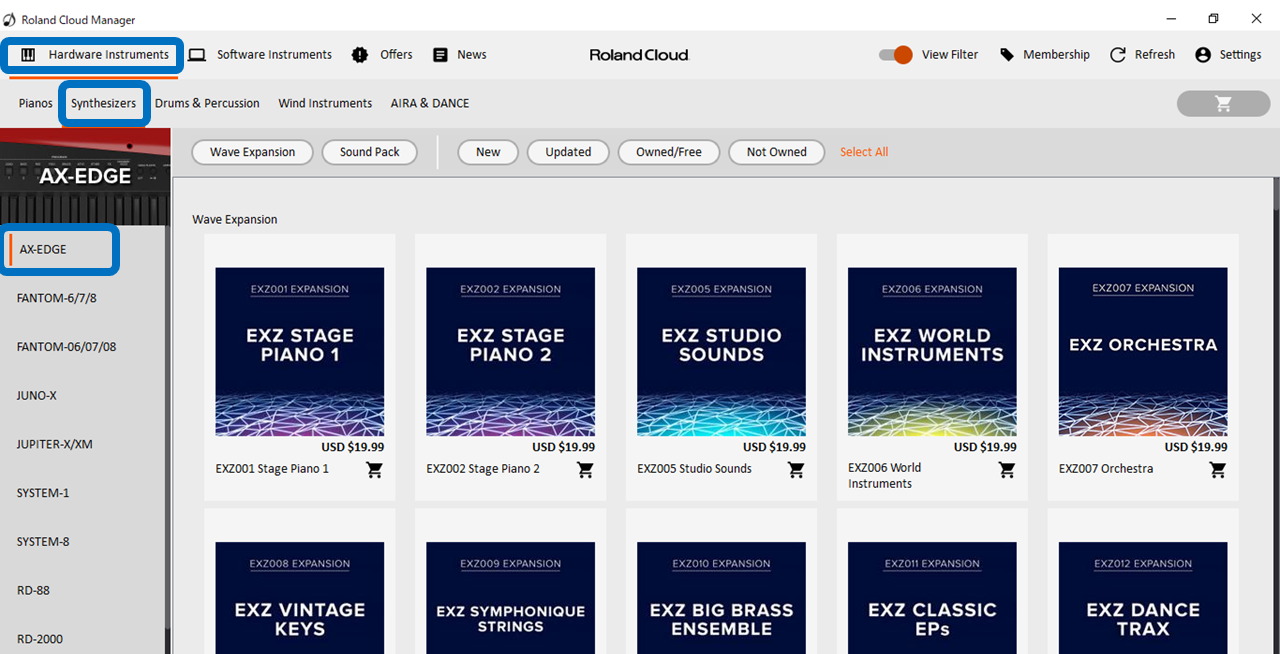This screenshot has height=654, width=1280.
Task: Select the Updated filter pill
Action: click(568, 152)
